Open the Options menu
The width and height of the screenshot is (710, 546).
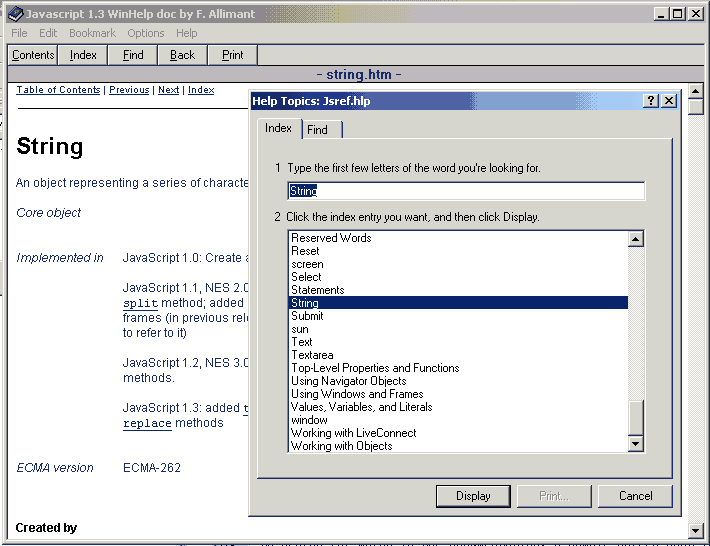tap(145, 33)
